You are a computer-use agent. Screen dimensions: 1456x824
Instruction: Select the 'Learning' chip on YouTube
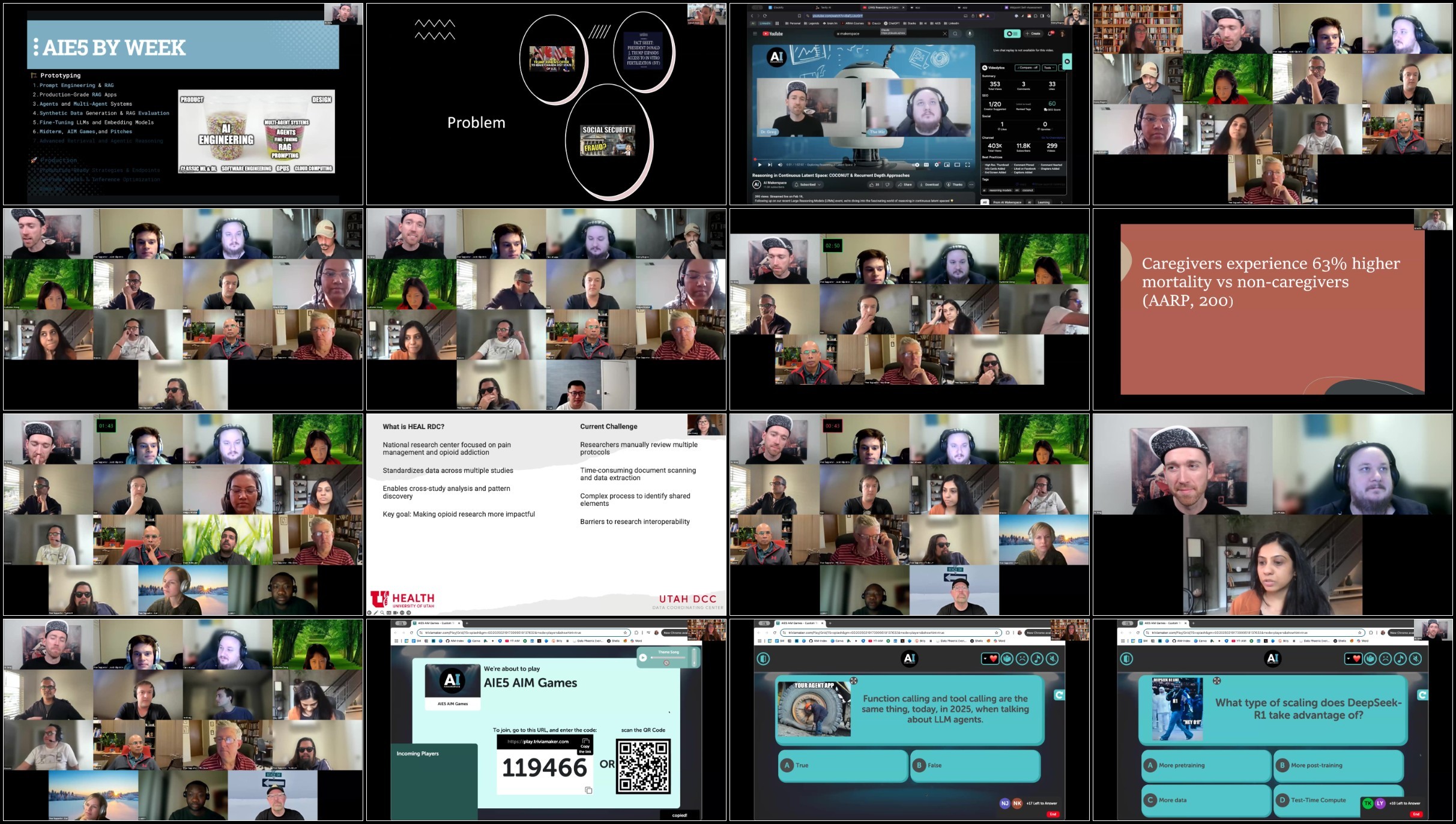[x=1044, y=202]
